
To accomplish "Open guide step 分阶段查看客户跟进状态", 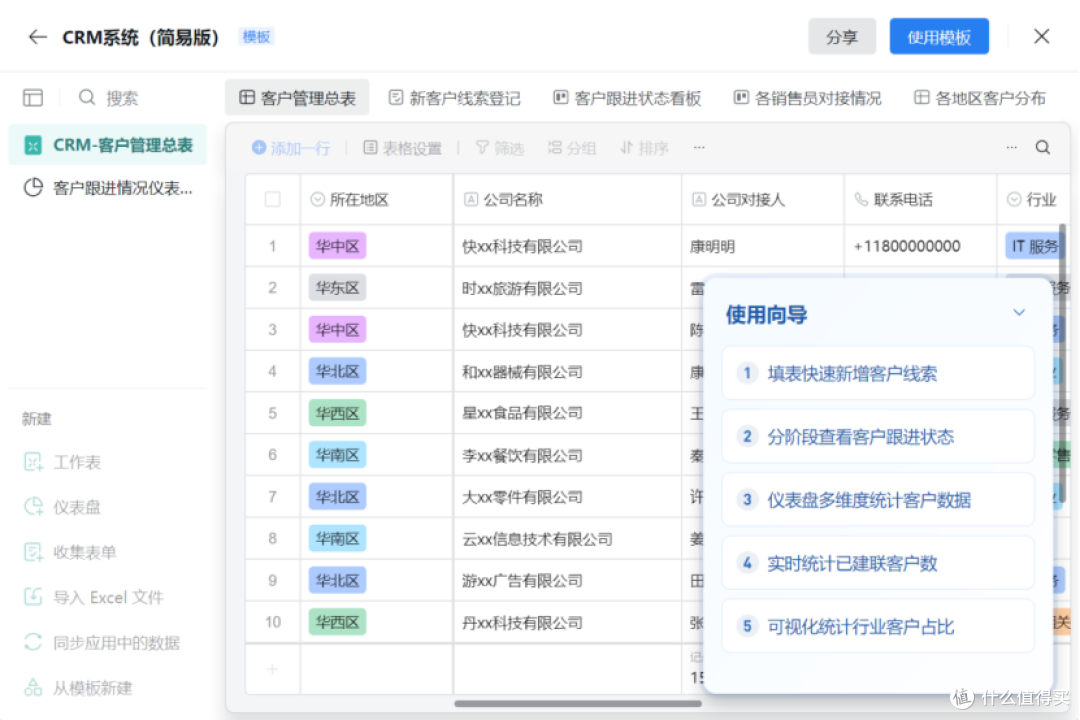I will [878, 437].
